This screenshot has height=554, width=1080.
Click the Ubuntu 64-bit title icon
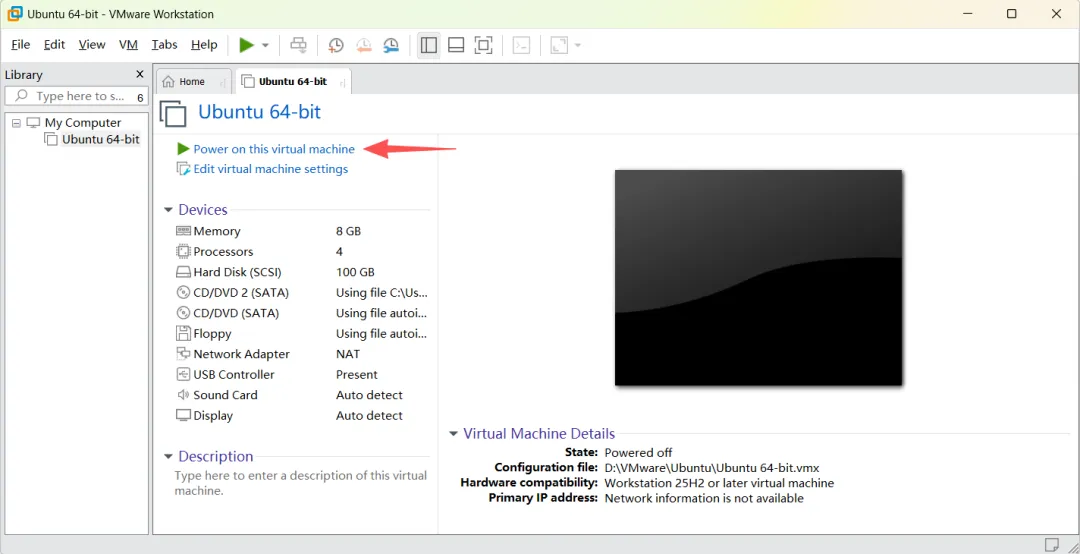pos(174,113)
